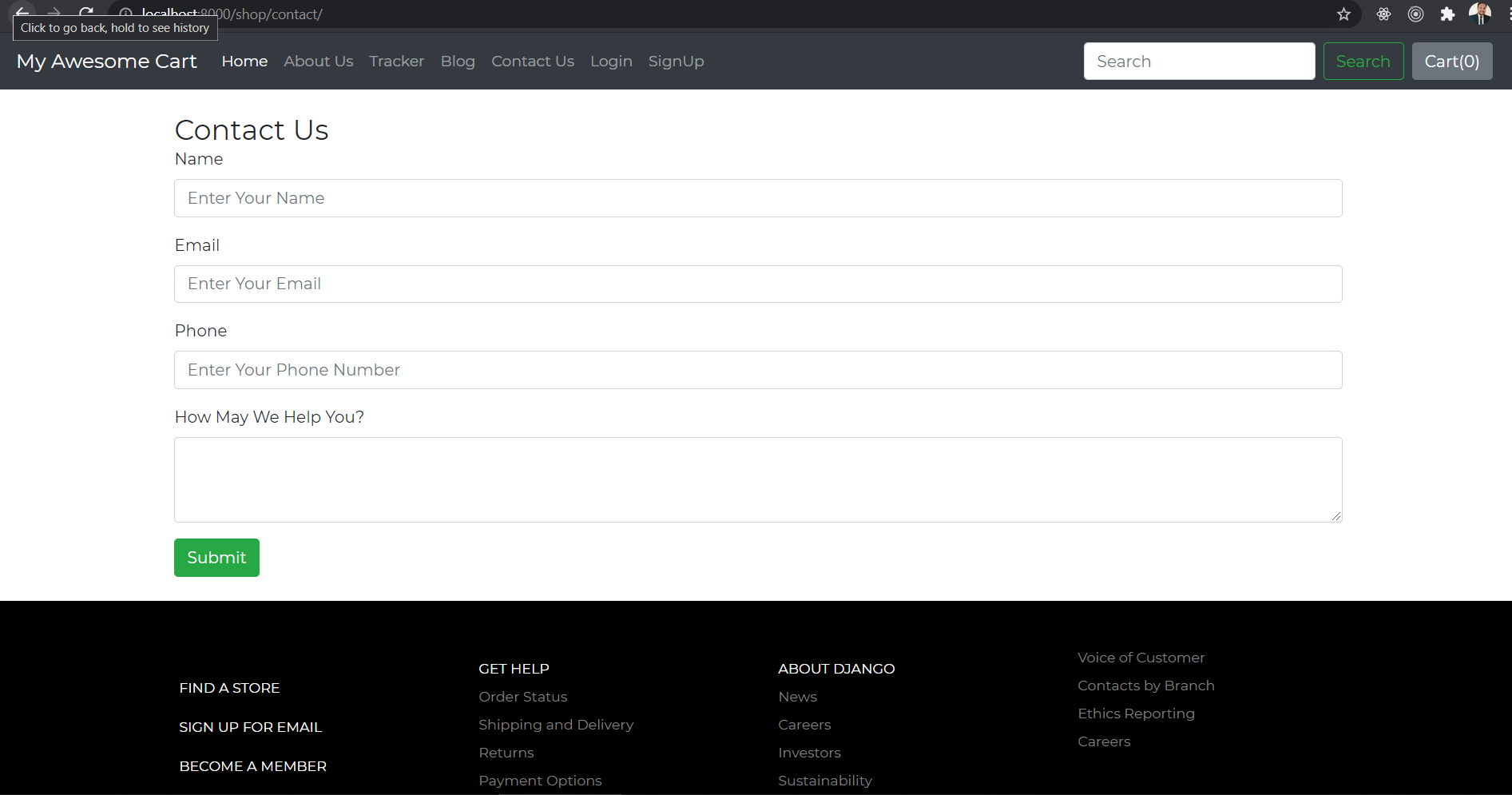Click the green Search button

tap(1363, 61)
